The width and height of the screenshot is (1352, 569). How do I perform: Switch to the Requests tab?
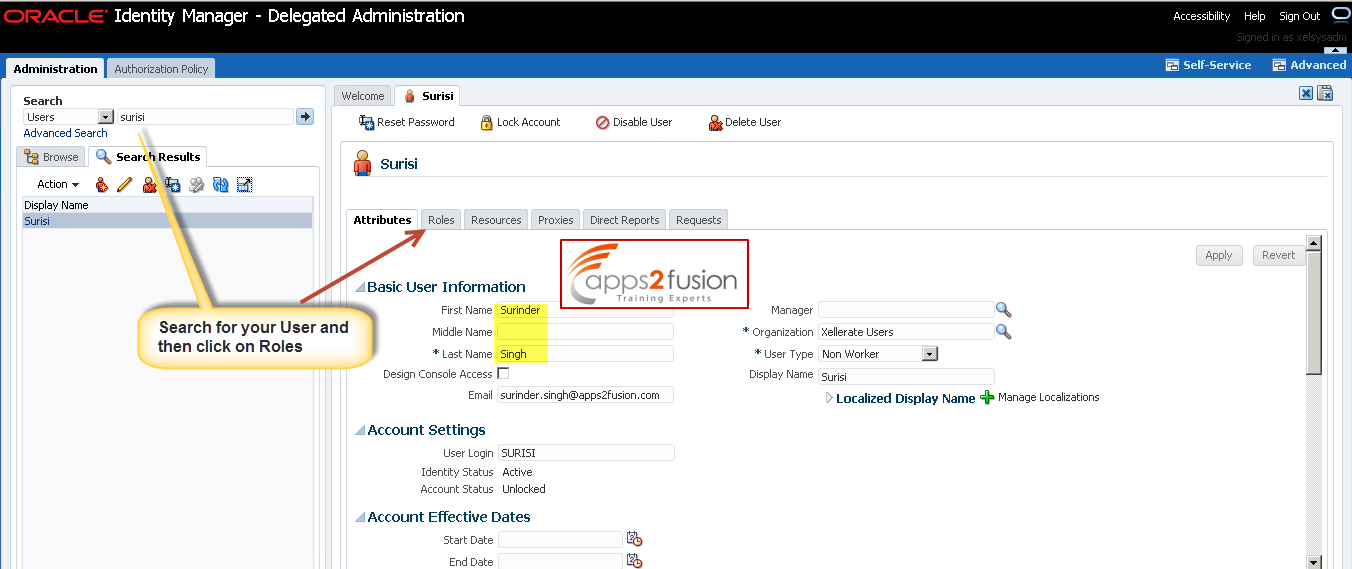[x=699, y=220]
